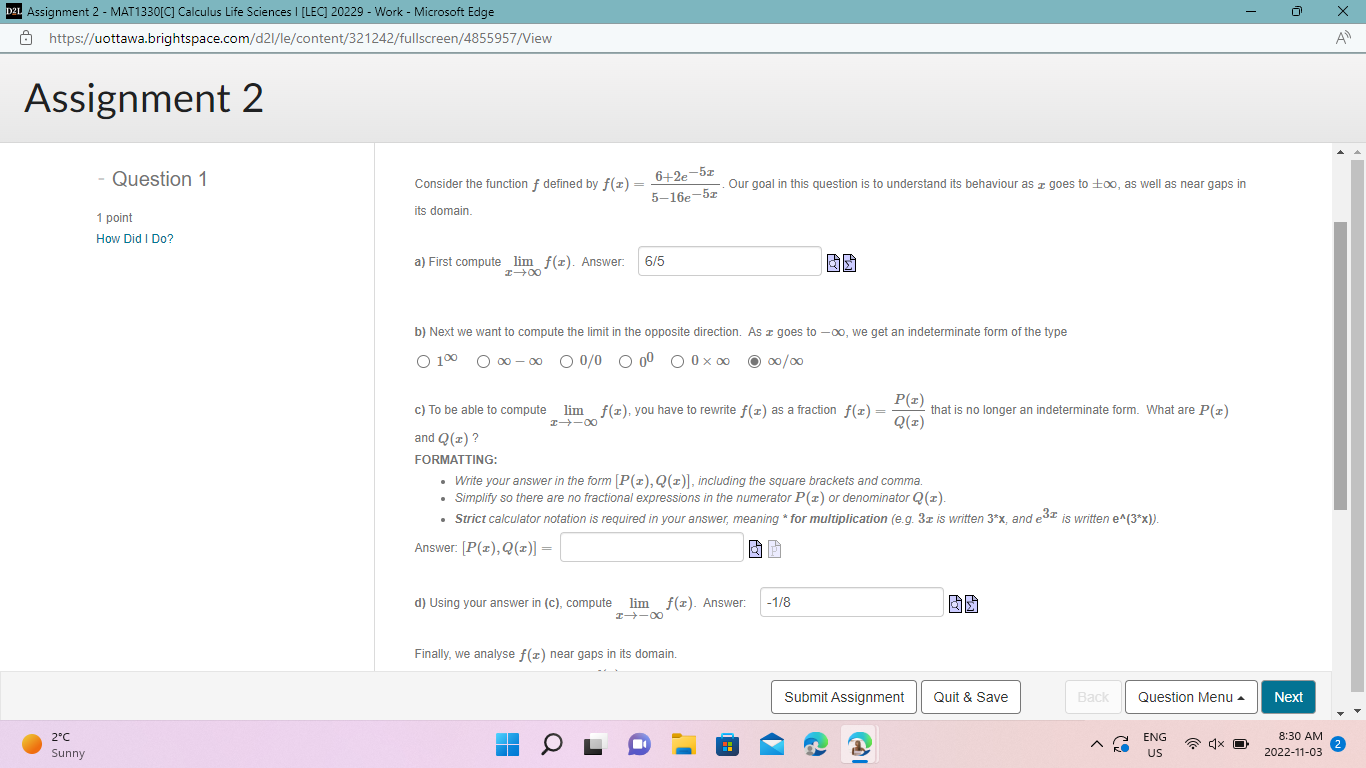Select the 0 × ∞ indeterminate form option

click(677, 361)
